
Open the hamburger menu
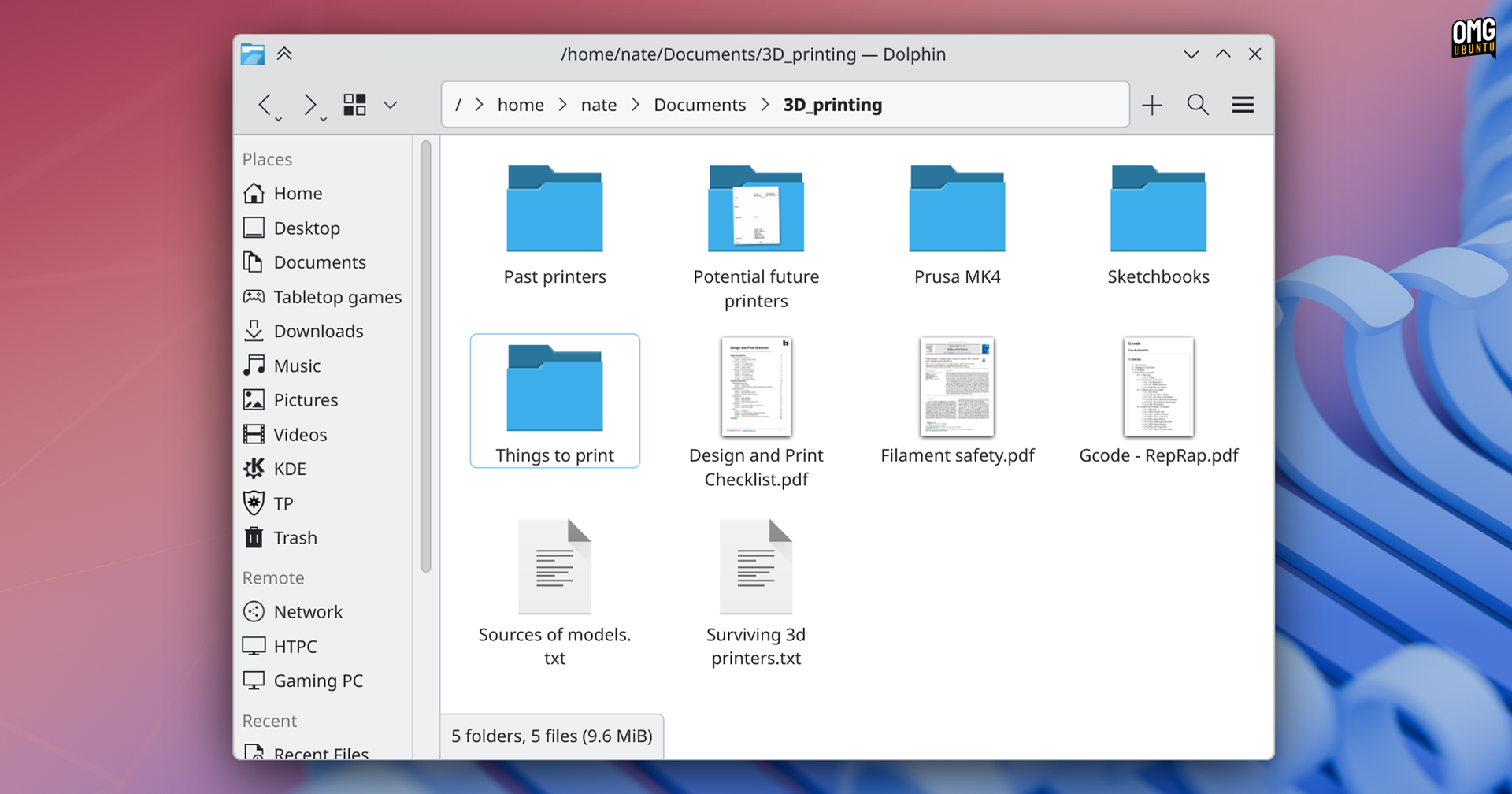click(x=1243, y=105)
